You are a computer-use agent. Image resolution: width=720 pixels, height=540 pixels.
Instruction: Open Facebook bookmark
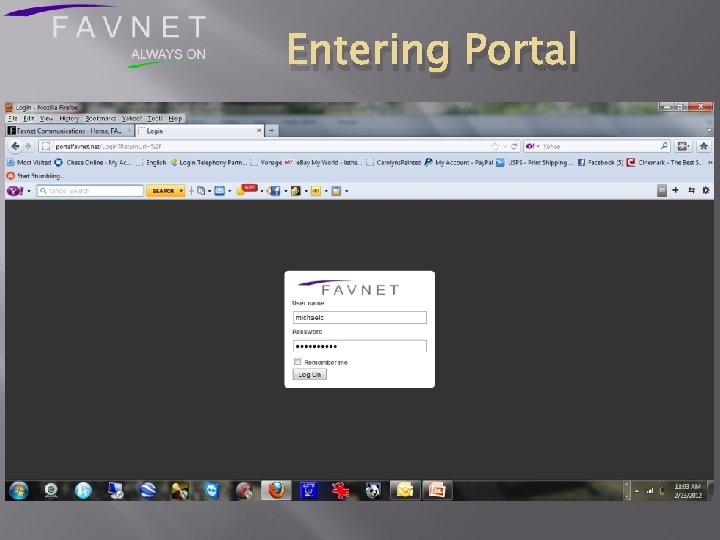(601, 163)
